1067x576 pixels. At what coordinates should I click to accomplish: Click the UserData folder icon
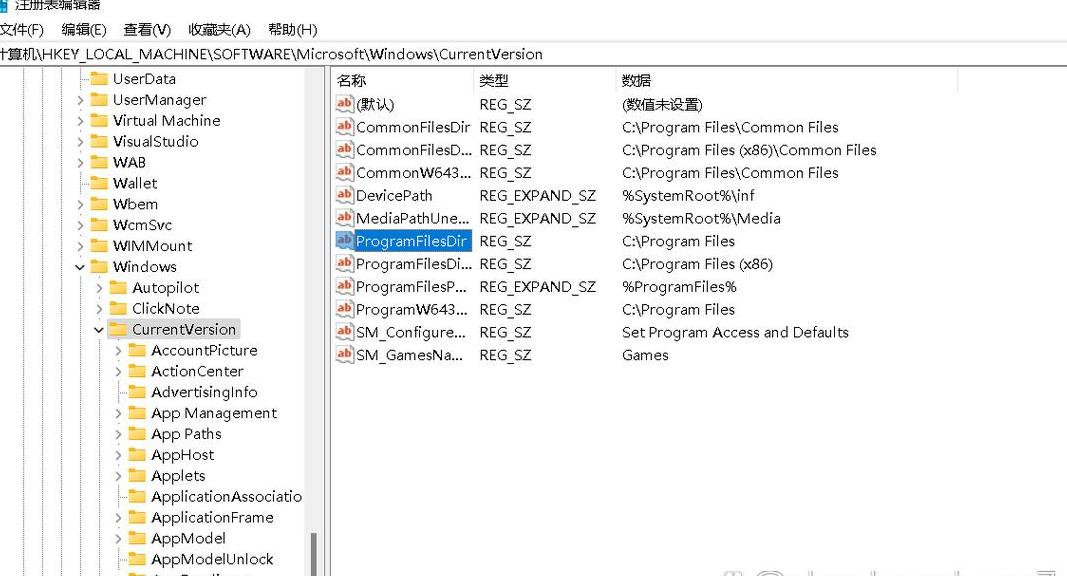99,78
